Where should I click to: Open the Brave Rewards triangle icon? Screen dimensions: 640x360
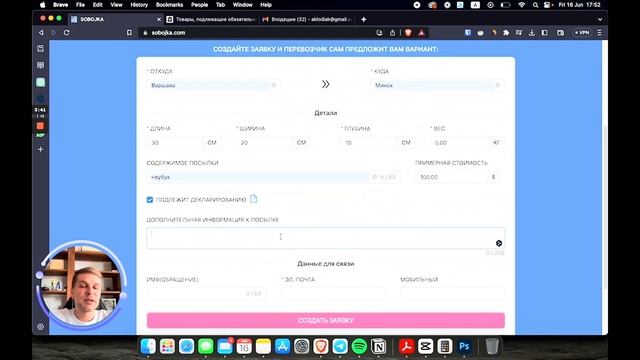coord(422,33)
